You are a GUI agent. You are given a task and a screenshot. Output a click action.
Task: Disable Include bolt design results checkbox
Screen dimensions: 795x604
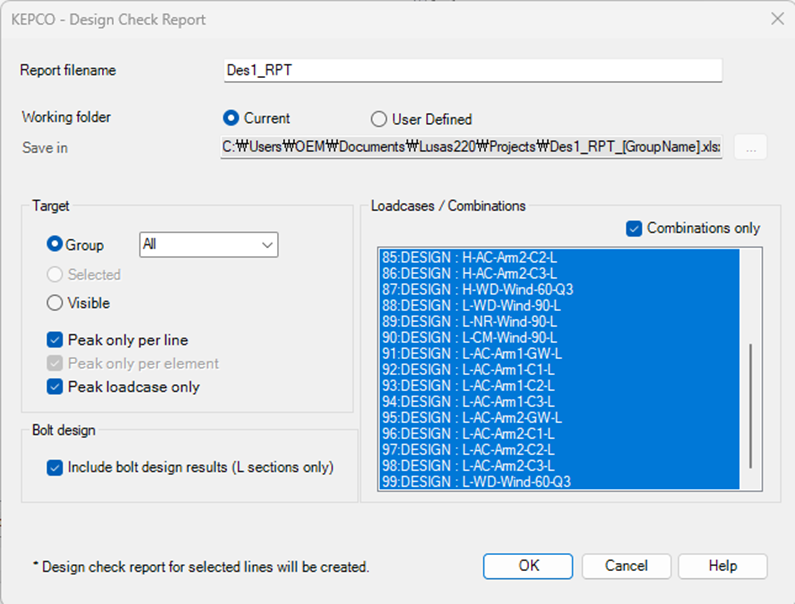click(56, 467)
